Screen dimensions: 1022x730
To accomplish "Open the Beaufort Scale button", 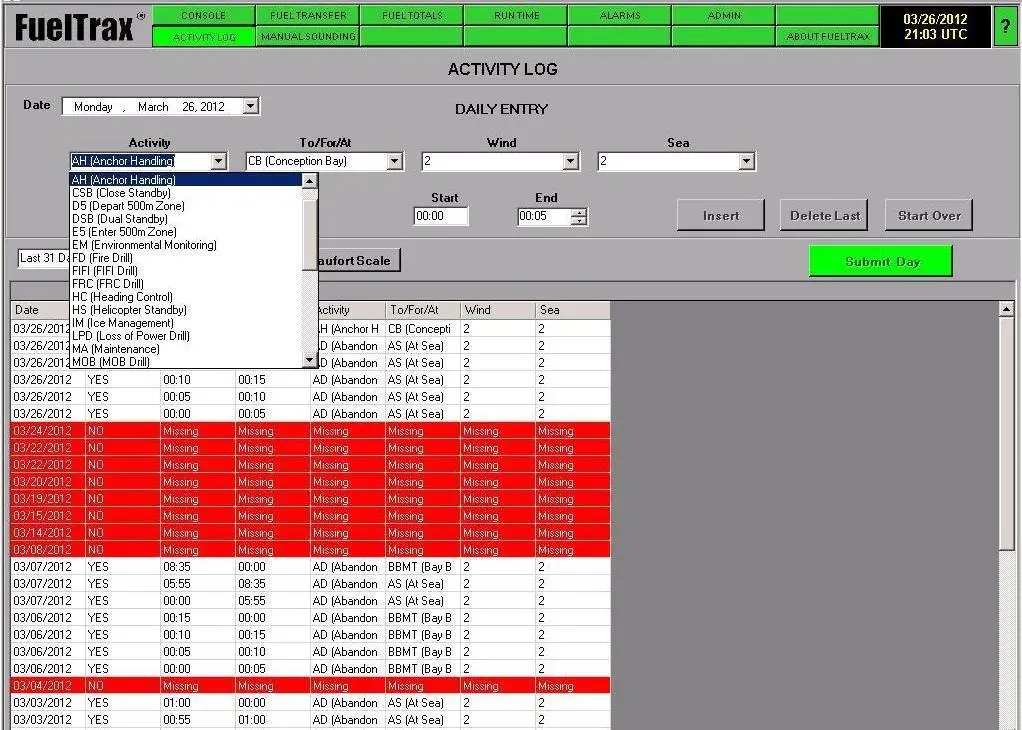I will (359, 261).
